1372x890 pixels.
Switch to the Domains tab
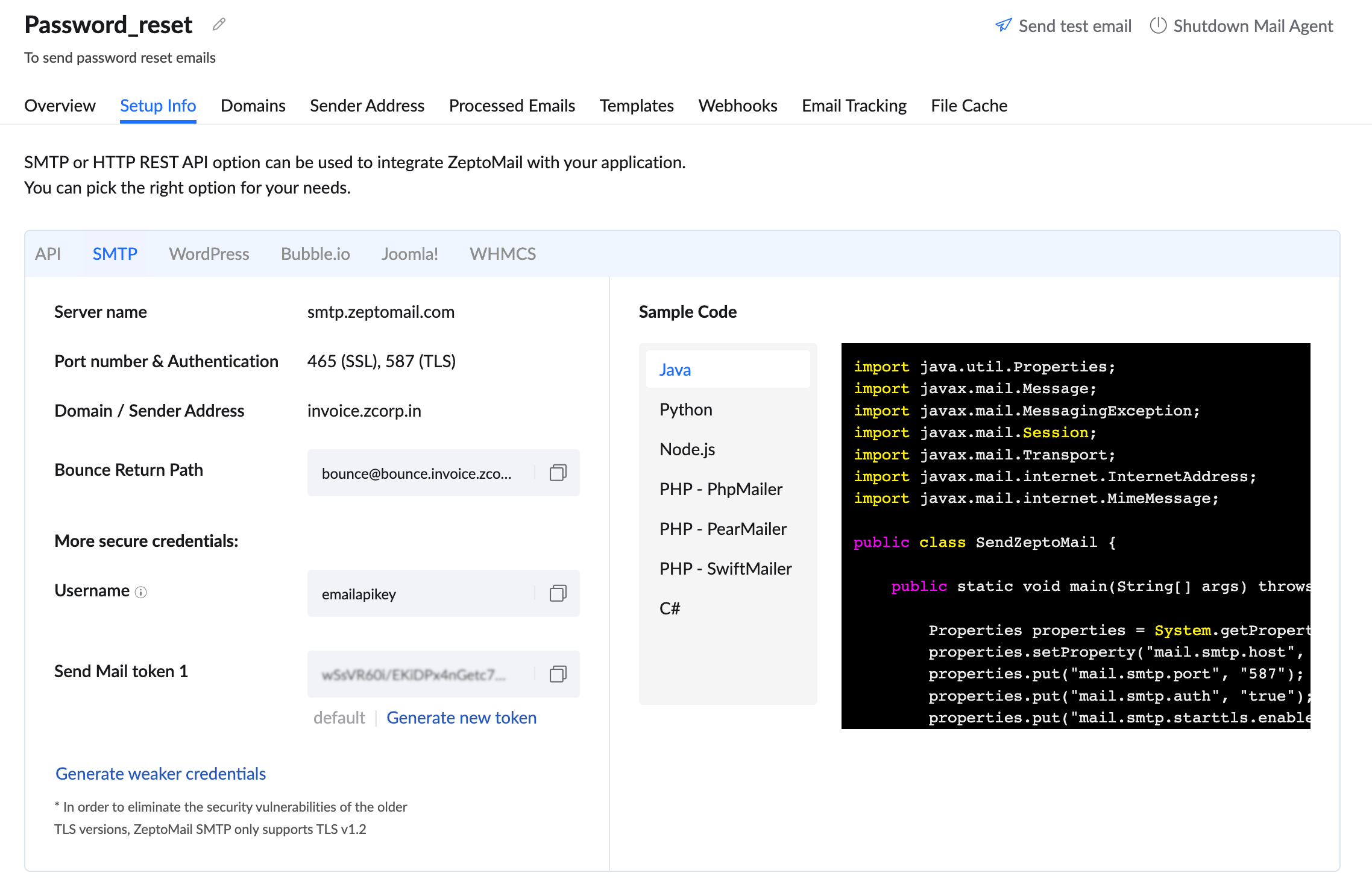click(253, 106)
